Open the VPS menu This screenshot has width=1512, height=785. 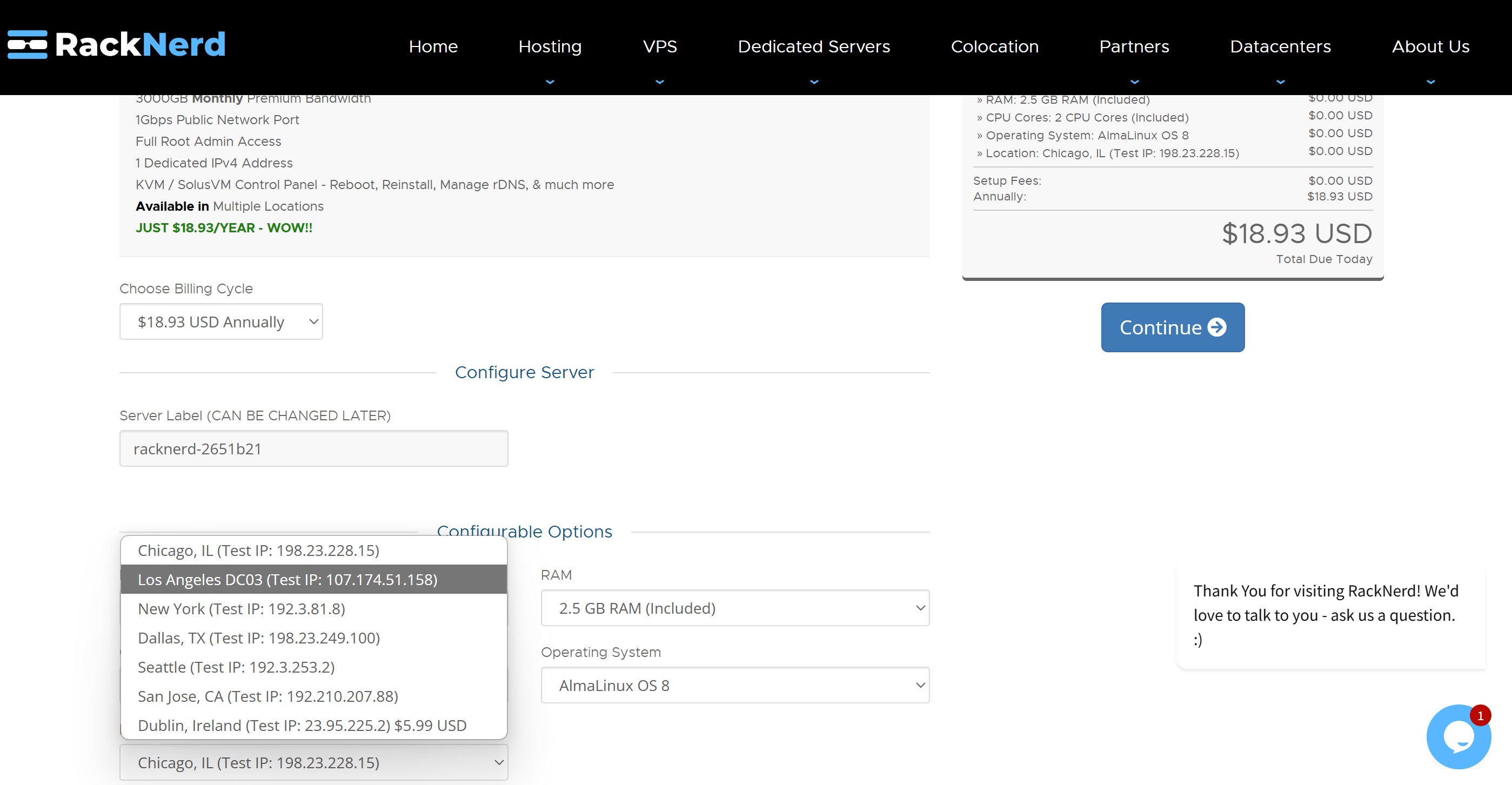[660, 46]
